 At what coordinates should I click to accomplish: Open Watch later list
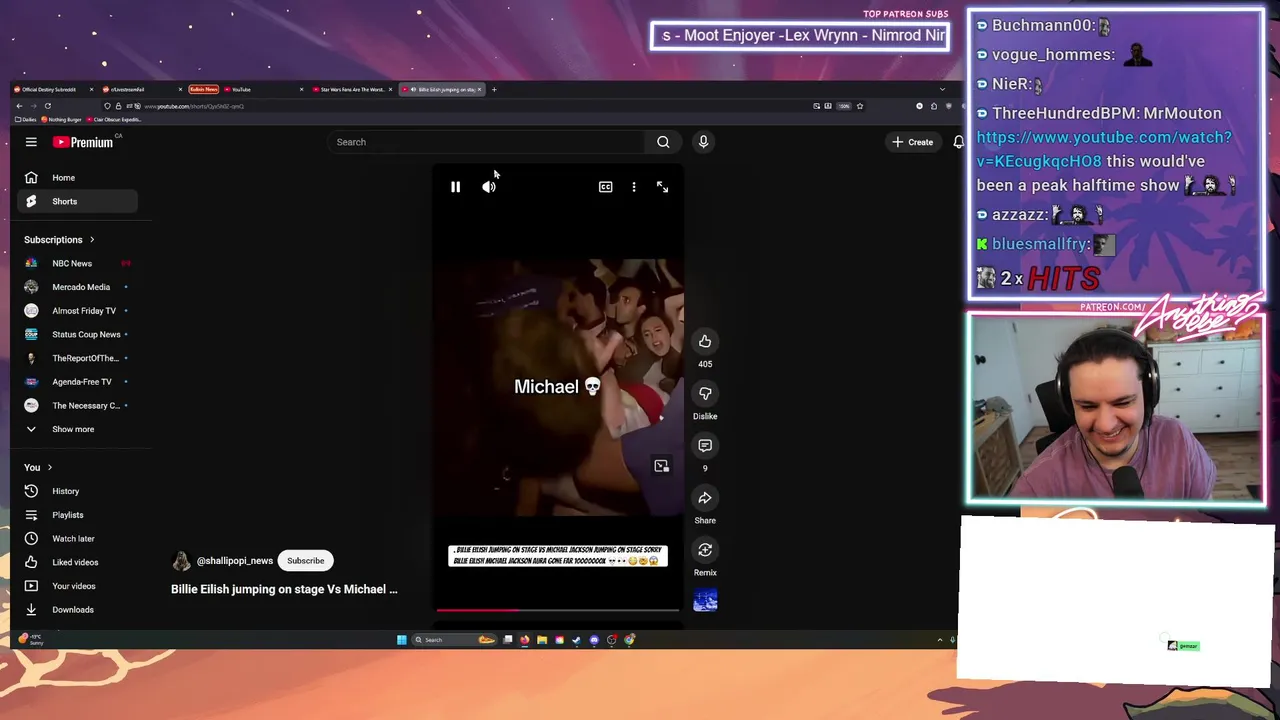[76, 539]
